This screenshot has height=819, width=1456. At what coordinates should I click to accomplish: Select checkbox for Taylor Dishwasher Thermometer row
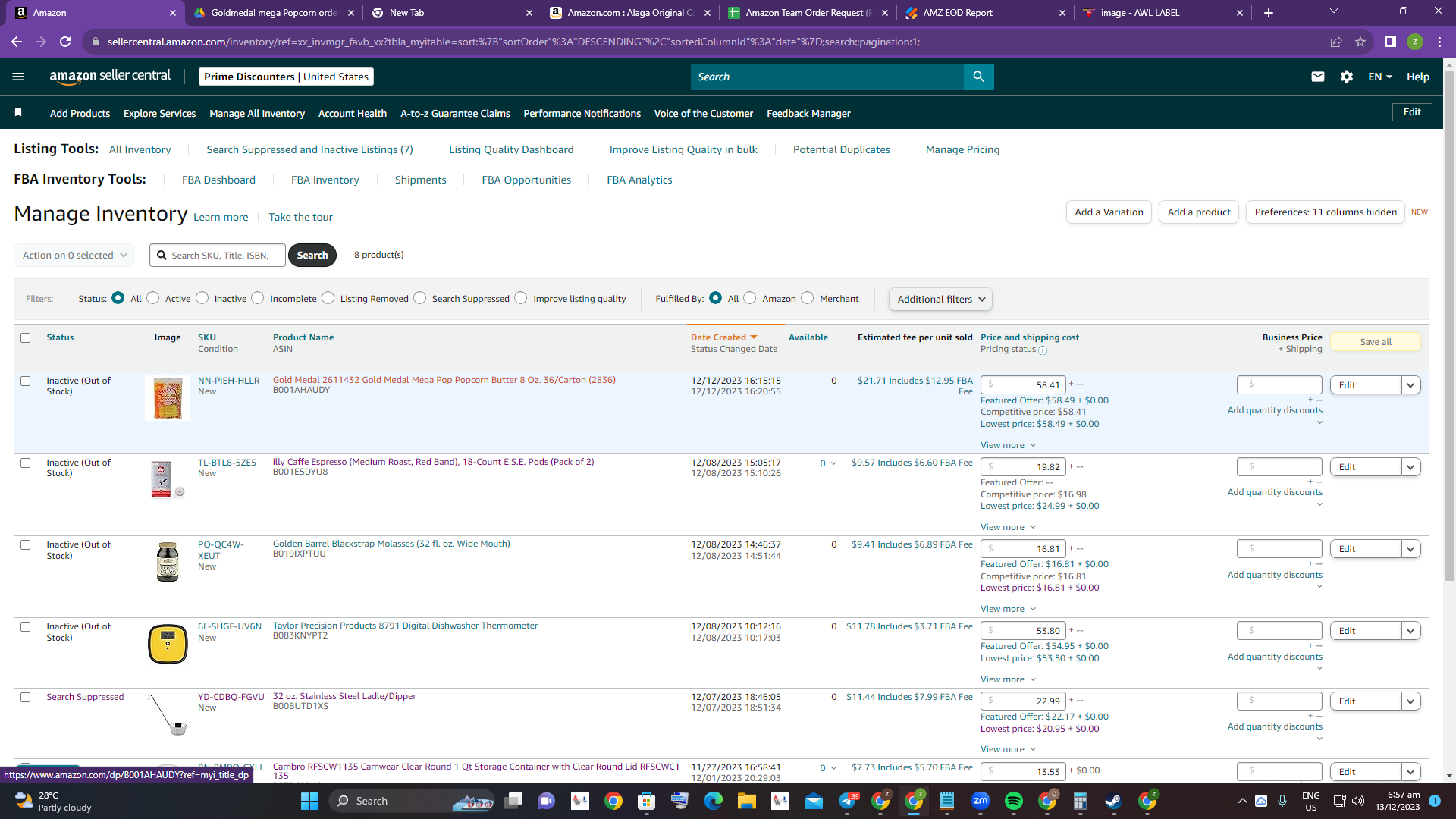26,627
